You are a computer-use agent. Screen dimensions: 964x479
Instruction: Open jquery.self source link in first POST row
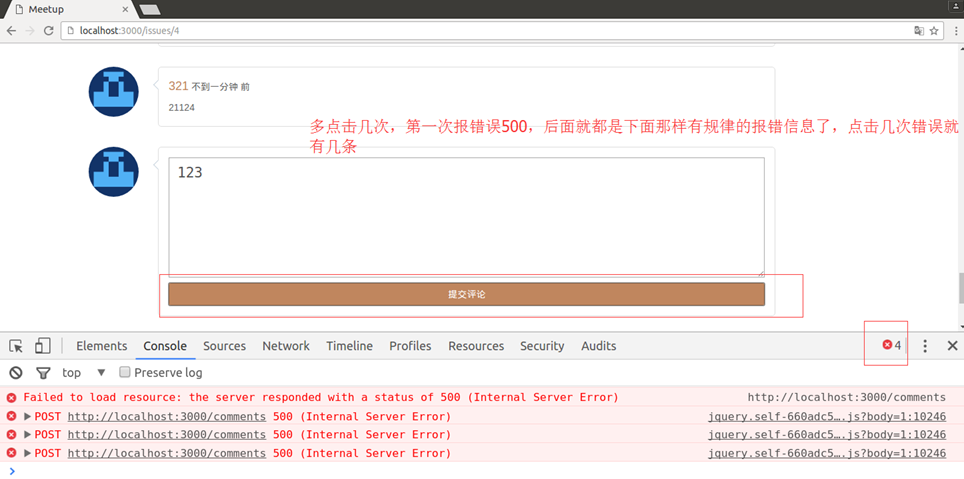827,416
